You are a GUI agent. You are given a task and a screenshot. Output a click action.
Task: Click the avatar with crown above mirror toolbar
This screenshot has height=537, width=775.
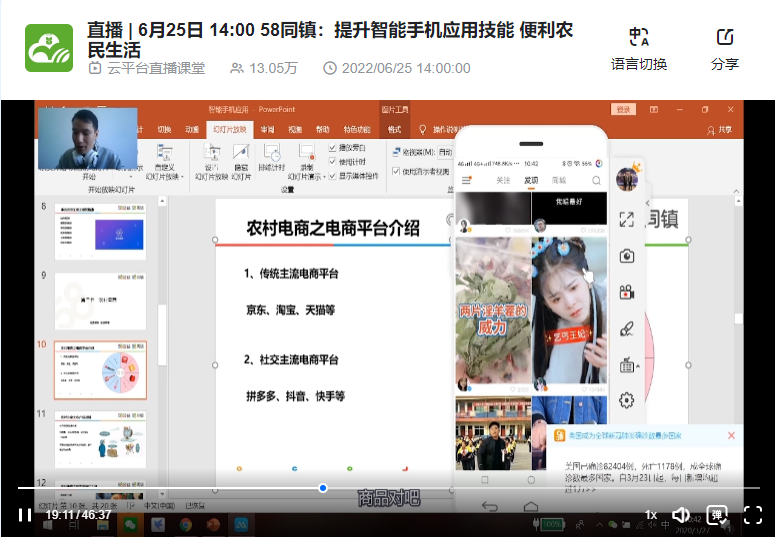coord(628,177)
